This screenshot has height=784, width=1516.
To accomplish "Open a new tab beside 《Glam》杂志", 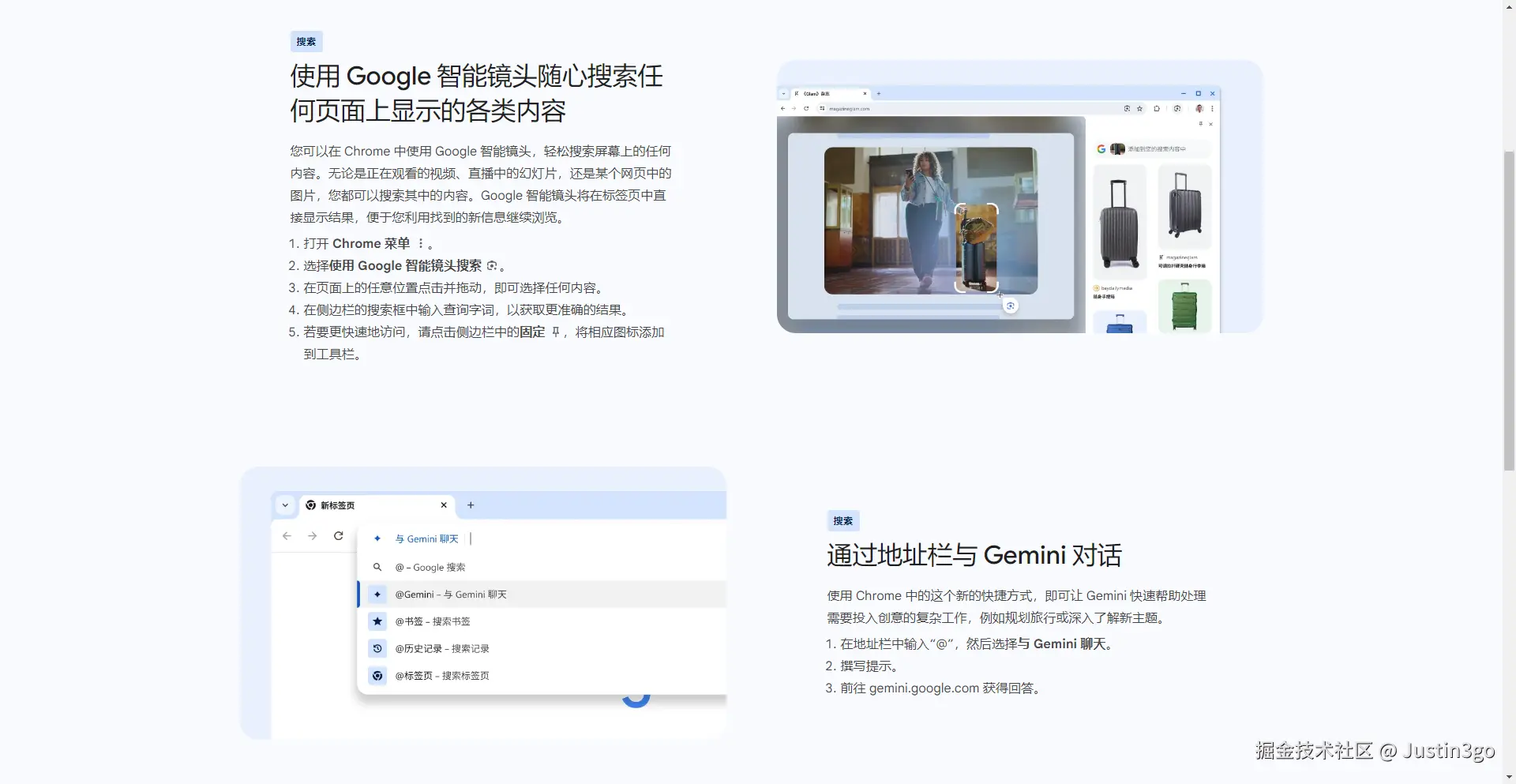I will [879, 93].
